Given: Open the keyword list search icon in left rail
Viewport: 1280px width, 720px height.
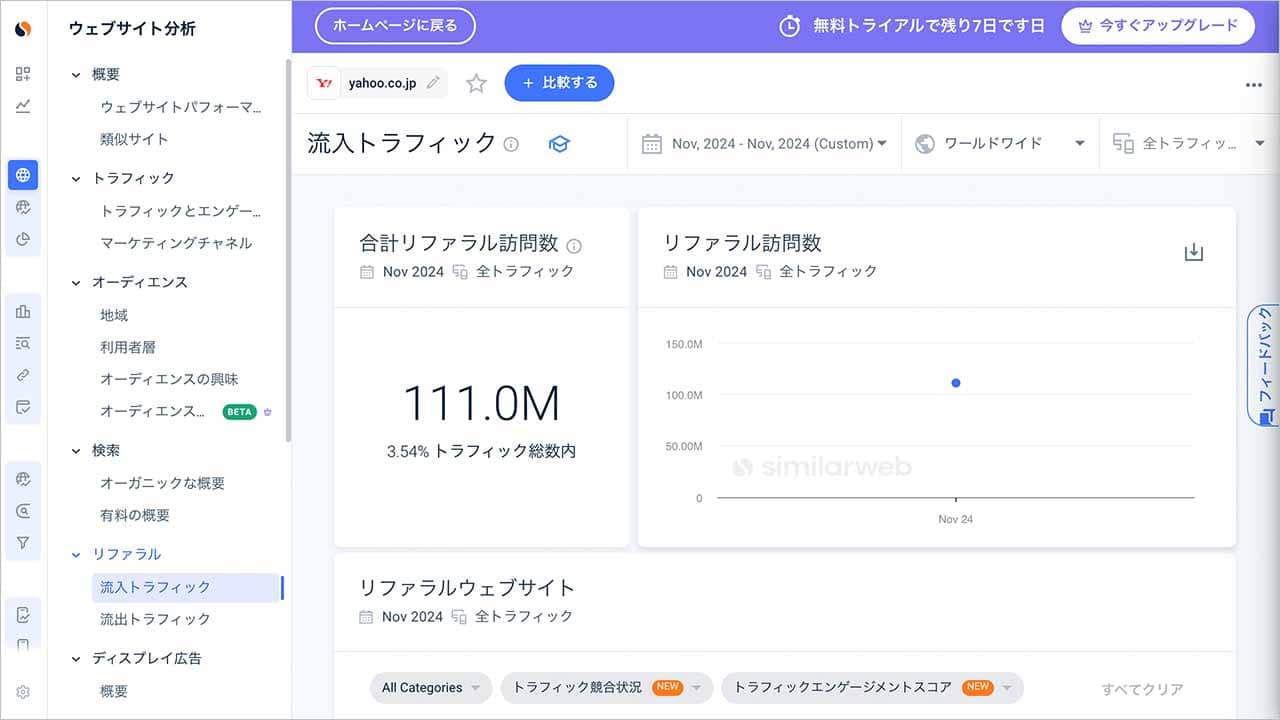Looking at the screenshot, I should 23,343.
